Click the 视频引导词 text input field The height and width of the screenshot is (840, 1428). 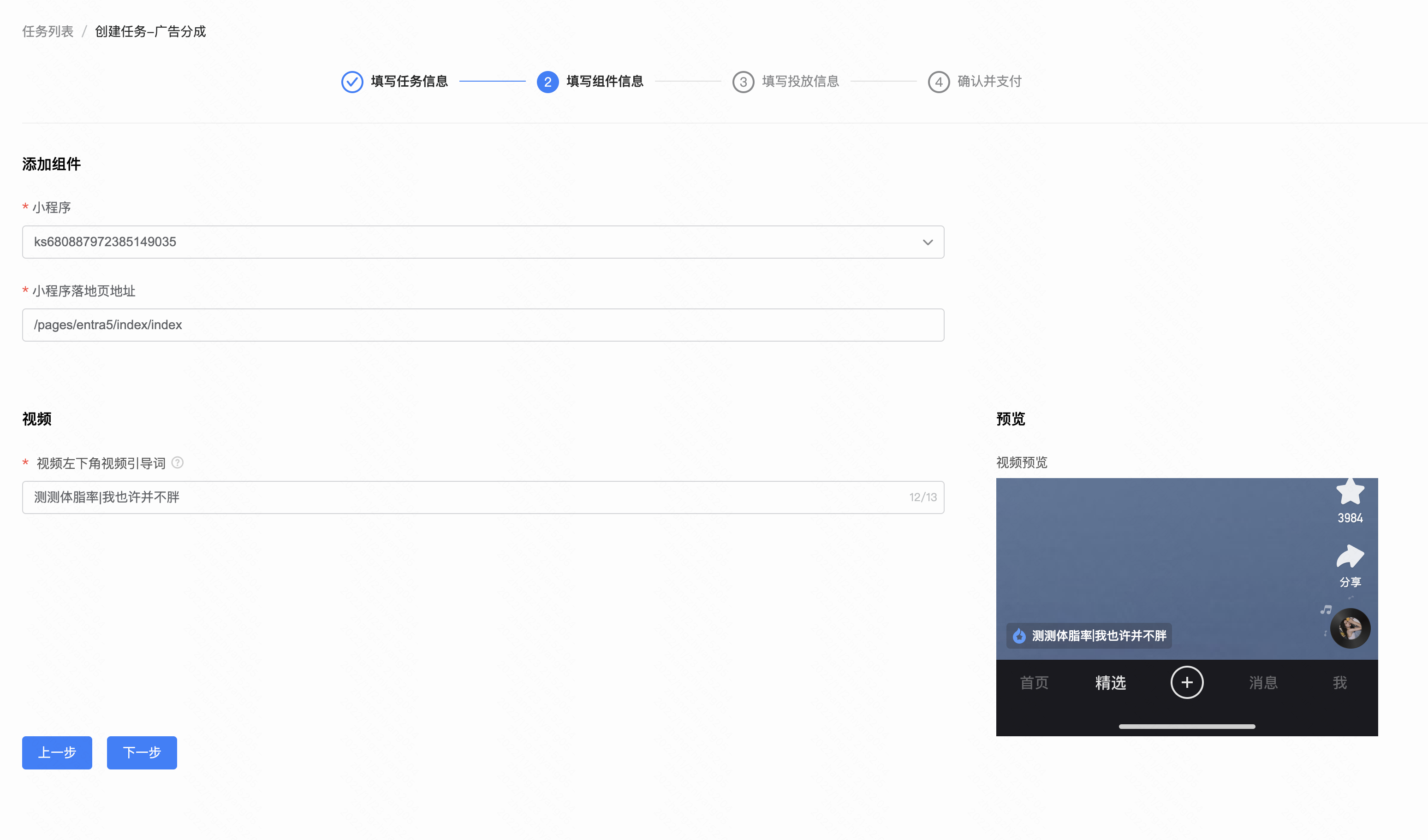tap(483, 497)
